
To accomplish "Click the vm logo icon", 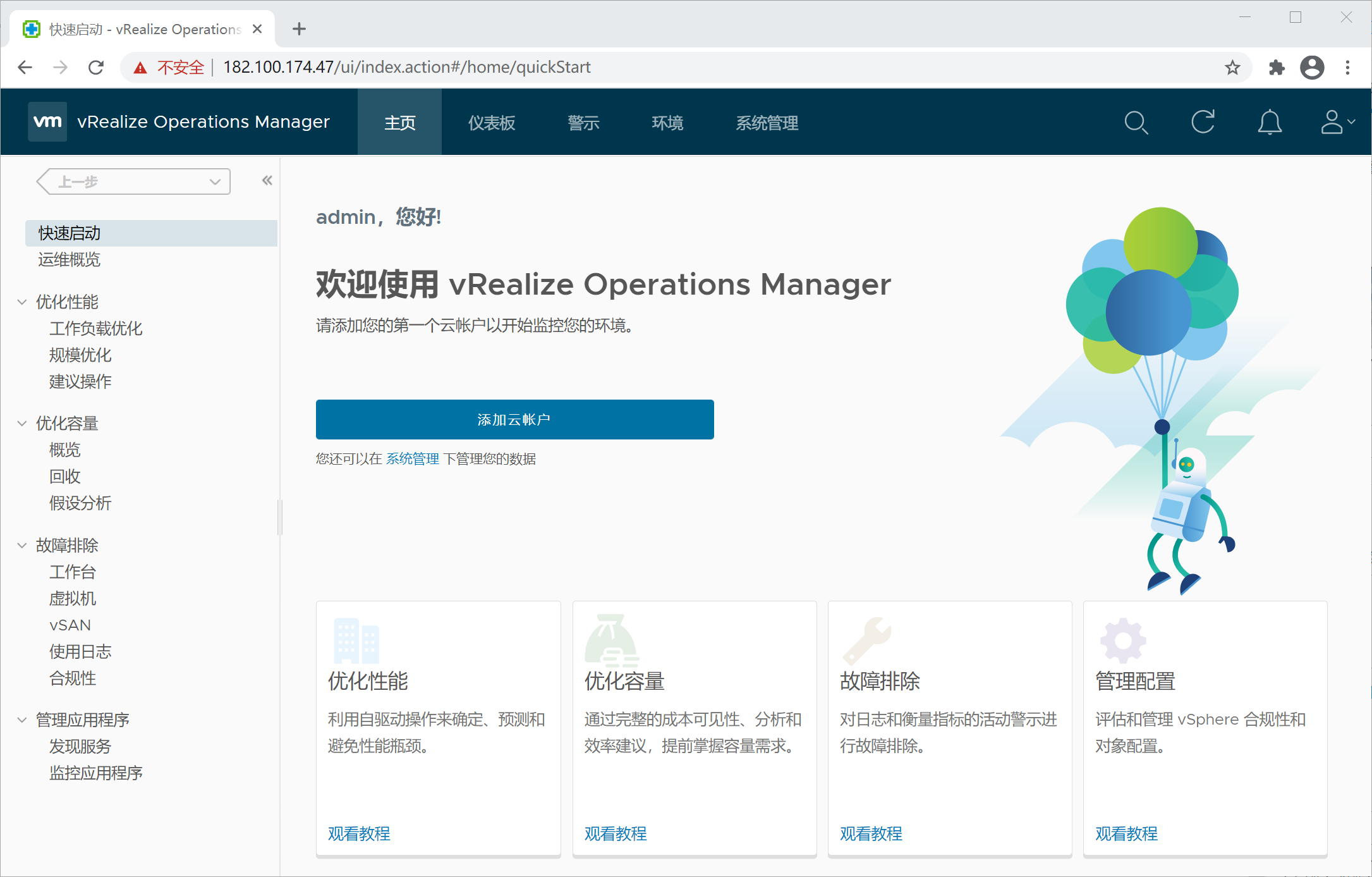I will click(47, 121).
